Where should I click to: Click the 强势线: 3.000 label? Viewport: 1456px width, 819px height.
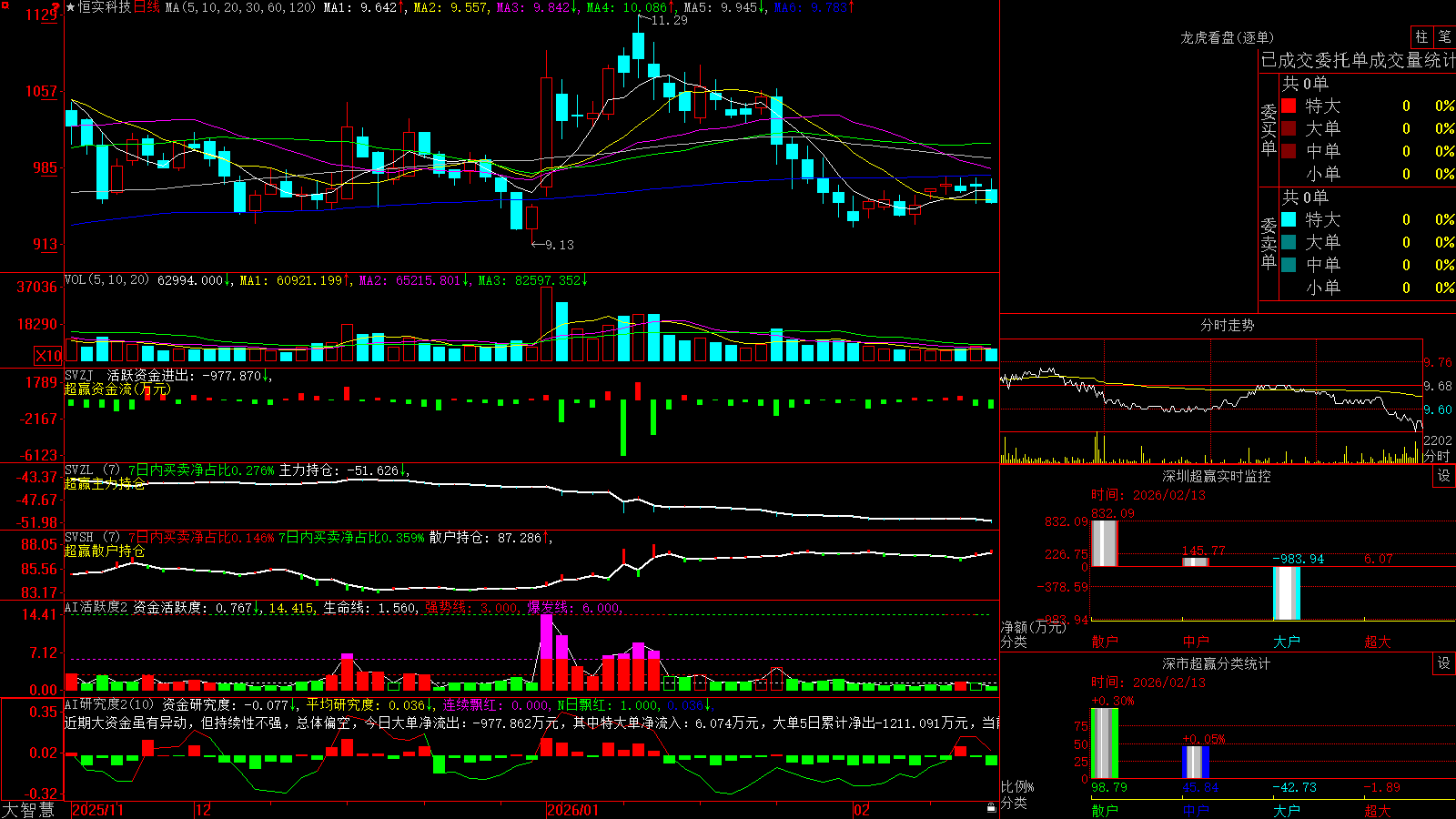pyautogui.click(x=471, y=608)
